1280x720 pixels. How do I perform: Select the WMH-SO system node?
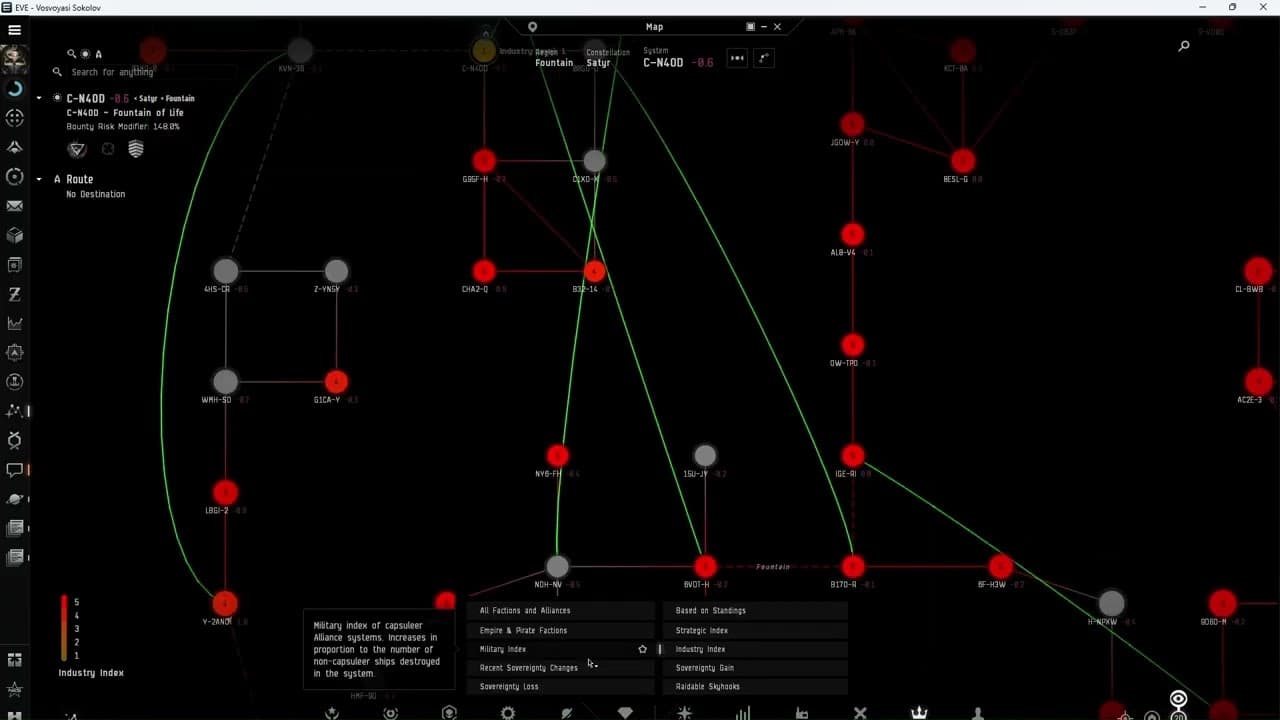point(225,381)
